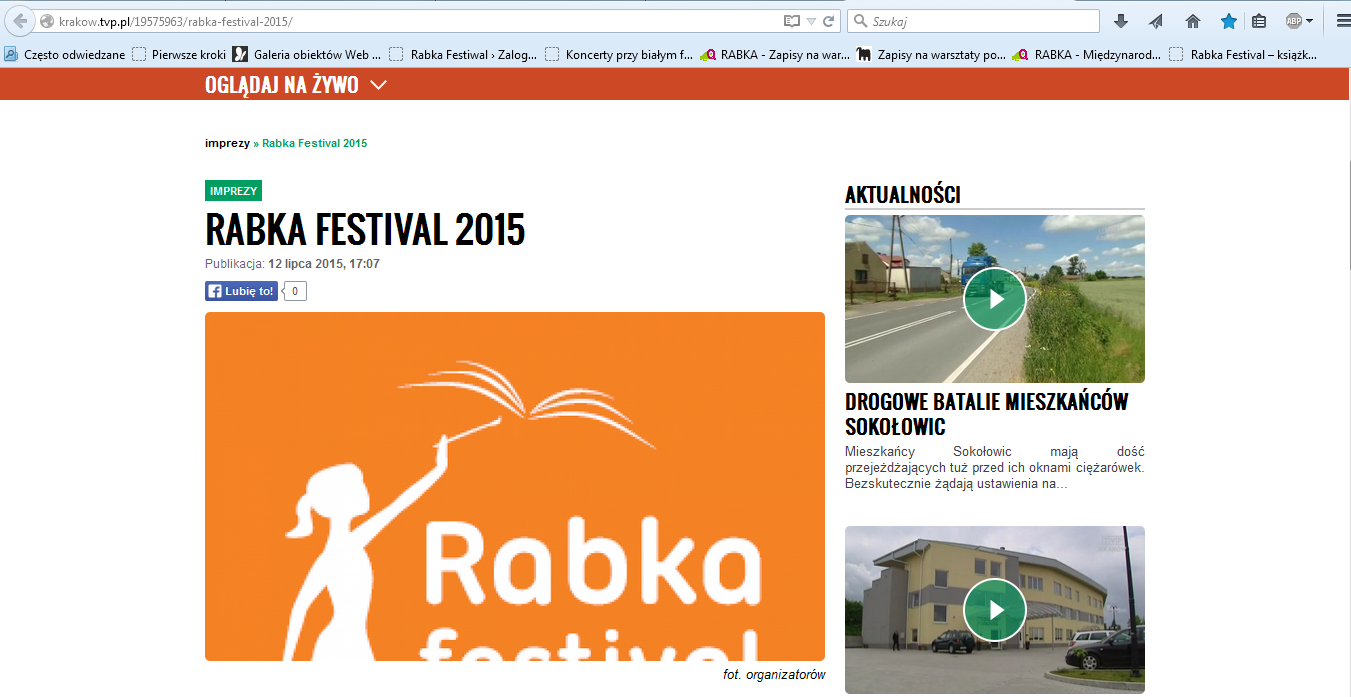Click the Adblock Plus ABP icon

(x=1294, y=21)
